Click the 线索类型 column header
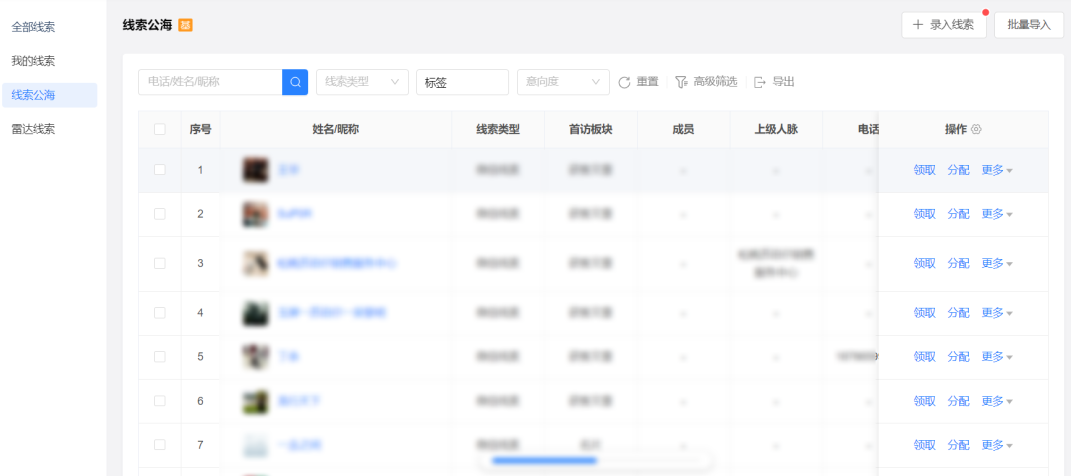The height and width of the screenshot is (476, 1071). coord(498,129)
